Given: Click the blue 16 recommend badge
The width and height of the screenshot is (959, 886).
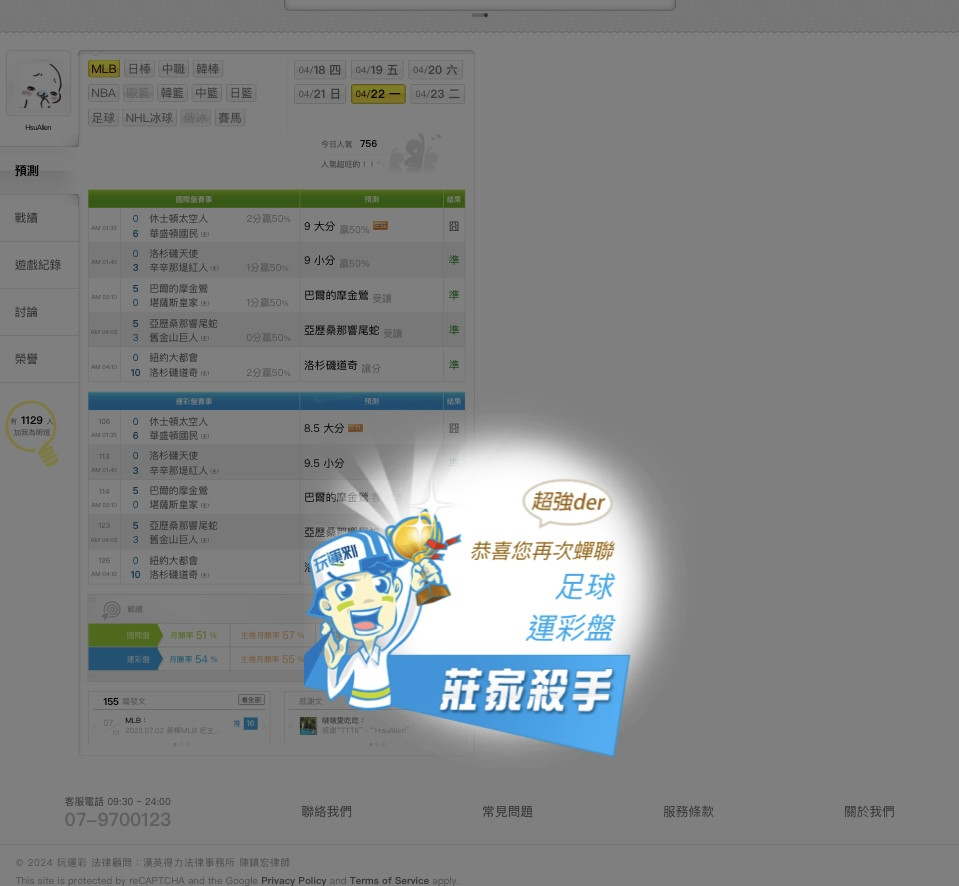Looking at the screenshot, I should [250, 724].
